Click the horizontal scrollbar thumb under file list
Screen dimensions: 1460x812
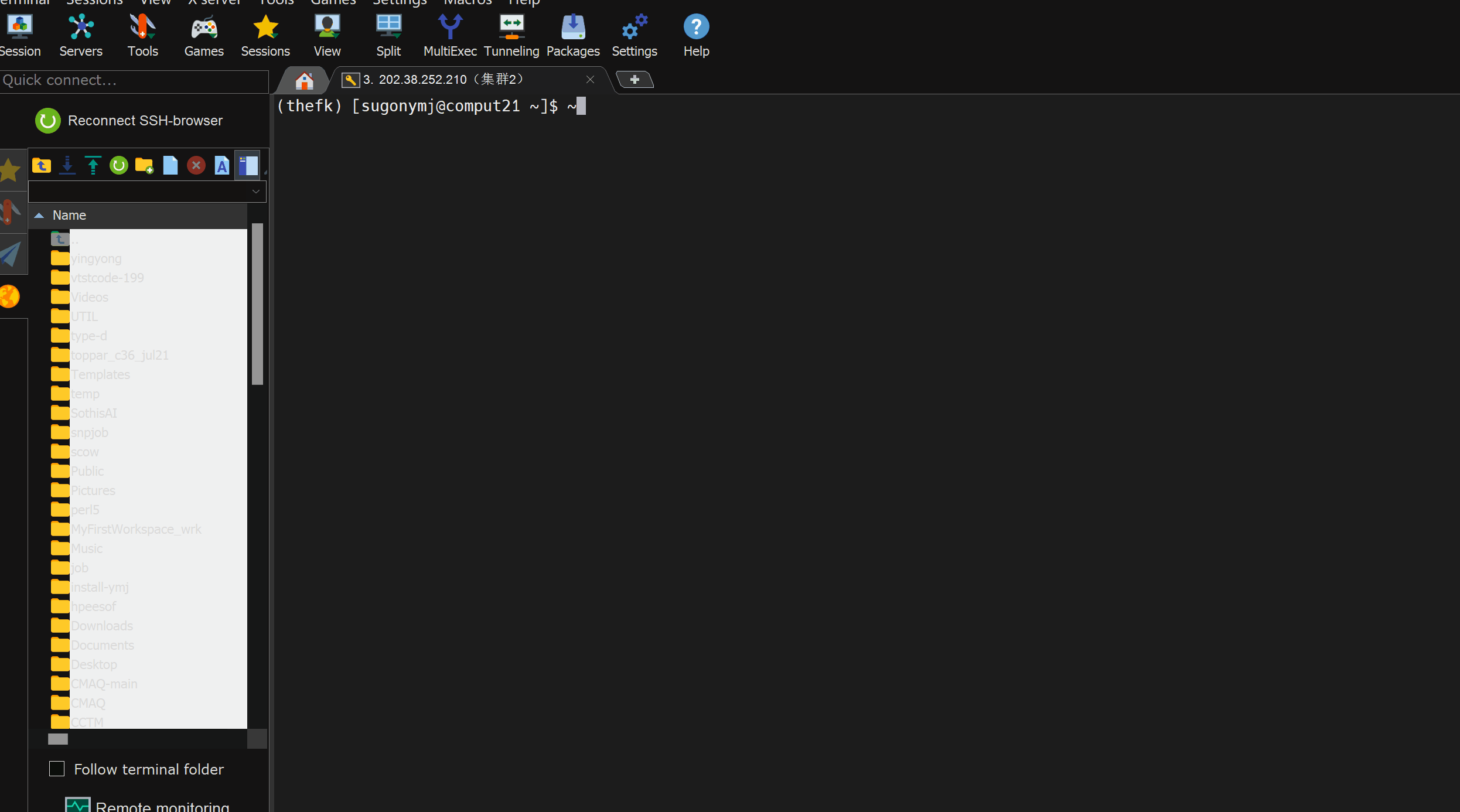58,739
